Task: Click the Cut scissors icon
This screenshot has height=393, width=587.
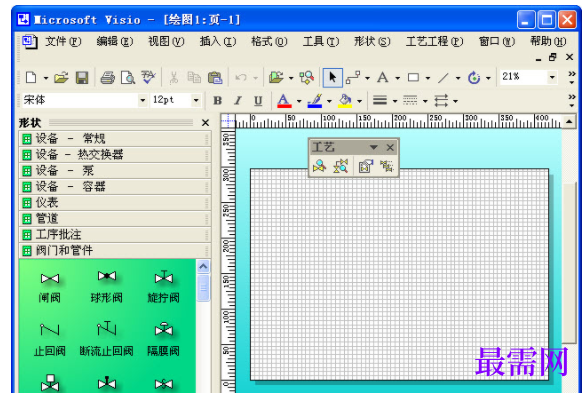Action: pos(174,78)
